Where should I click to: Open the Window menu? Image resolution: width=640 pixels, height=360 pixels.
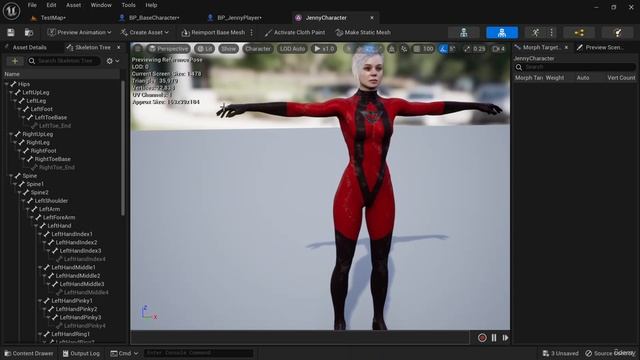point(101,5)
